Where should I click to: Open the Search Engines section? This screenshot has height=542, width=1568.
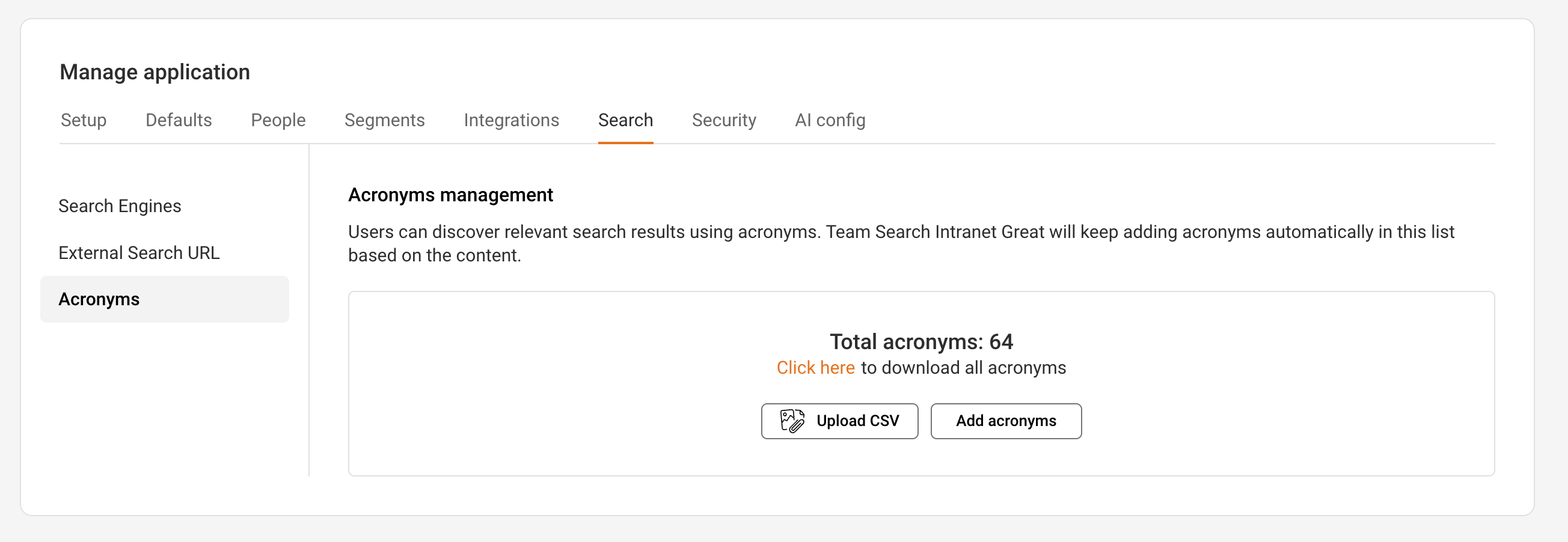pyautogui.click(x=120, y=206)
